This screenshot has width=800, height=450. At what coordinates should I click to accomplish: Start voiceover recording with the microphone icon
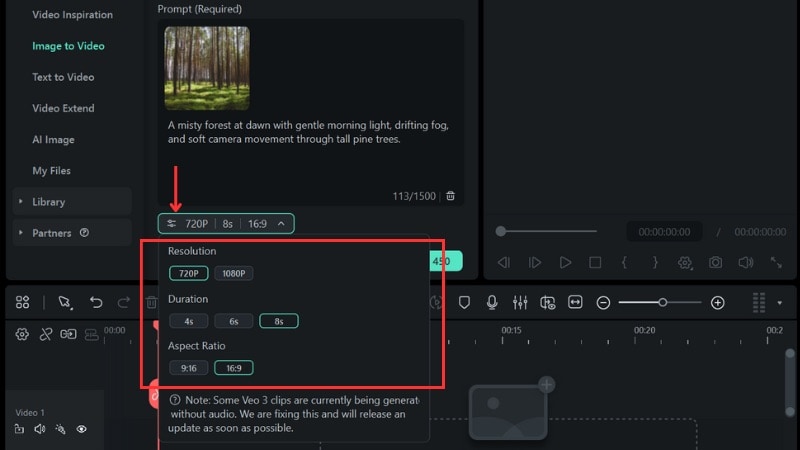click(492, 303)
